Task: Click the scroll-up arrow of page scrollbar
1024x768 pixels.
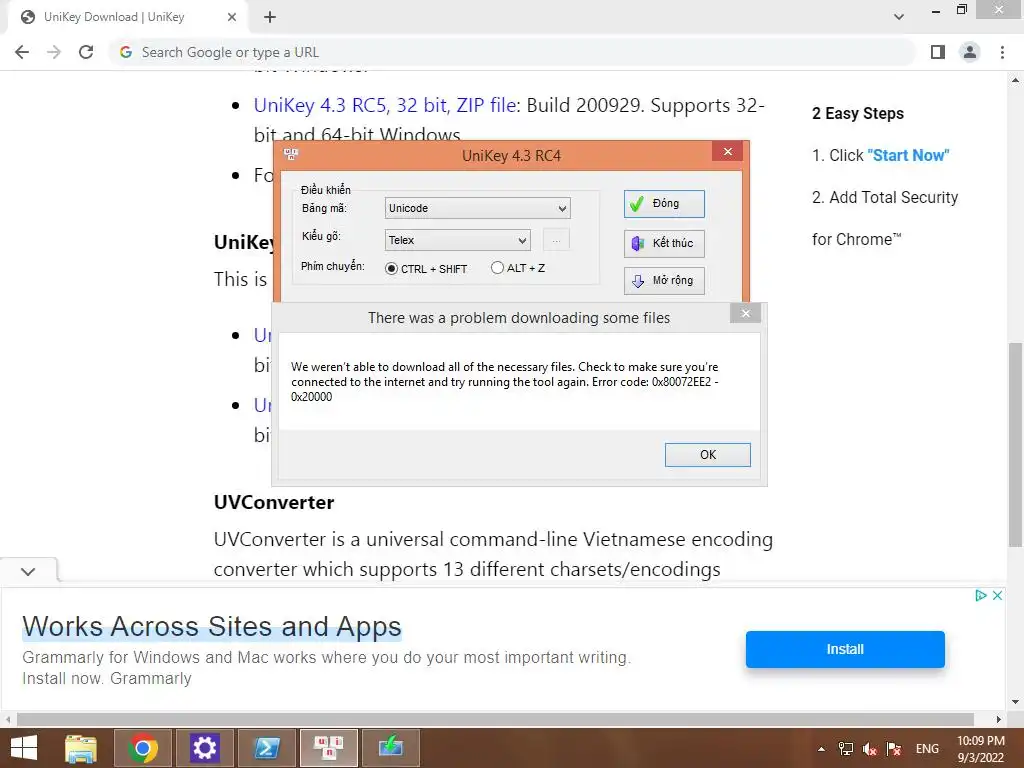Action: pos(1015,80)
